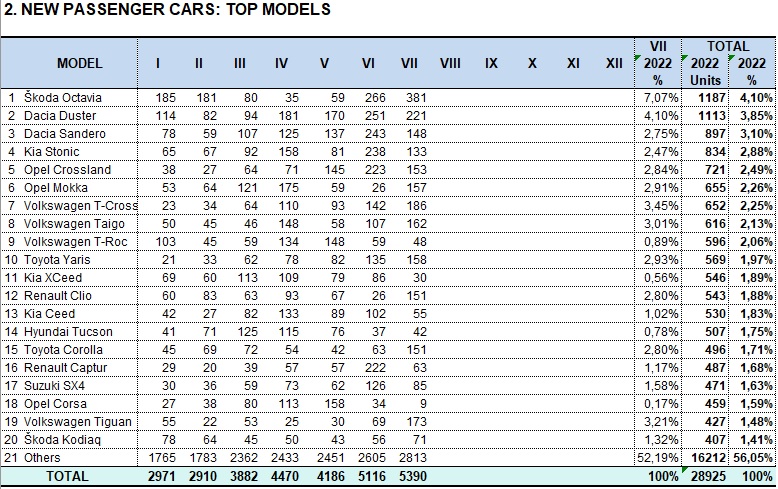The width and height of the screenshot is (778, 489).
Task: Click the green marker on grand total 28925
Action: click(x=684, y=470)
